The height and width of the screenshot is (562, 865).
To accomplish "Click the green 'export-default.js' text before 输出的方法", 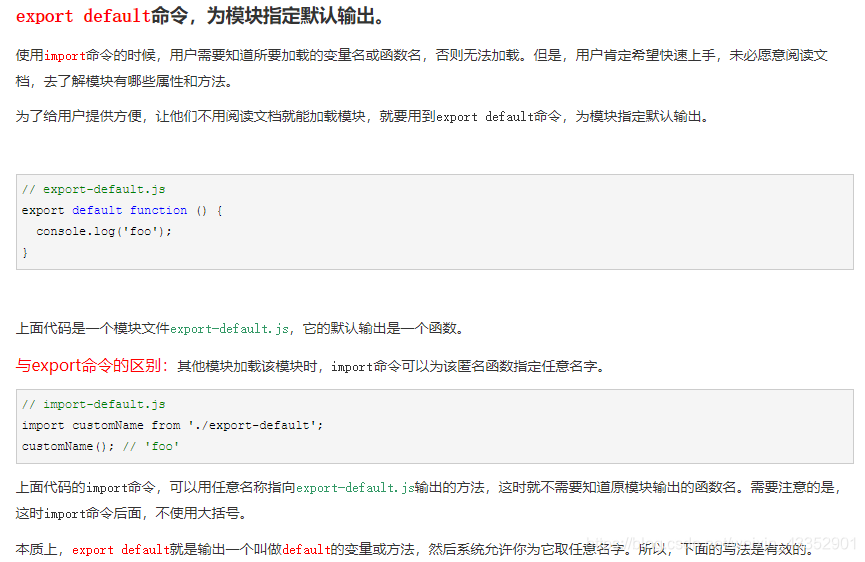I will tap(355, 488).
